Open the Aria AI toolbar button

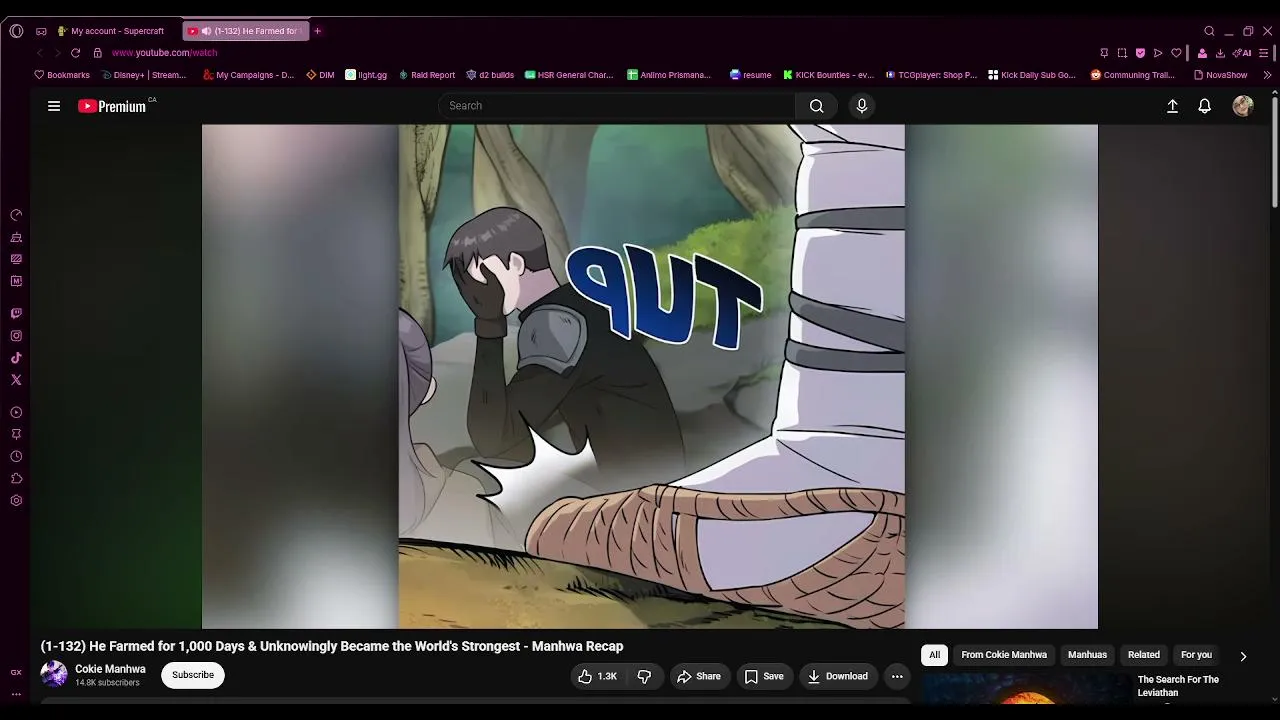pyautogui.click(x=1241, y=53)
